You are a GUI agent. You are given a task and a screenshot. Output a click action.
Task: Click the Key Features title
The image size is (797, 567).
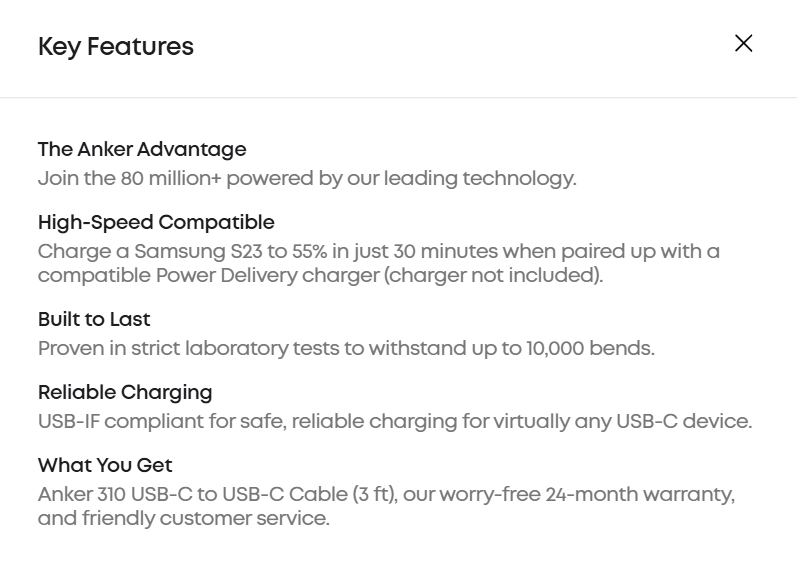click(116, 47)
